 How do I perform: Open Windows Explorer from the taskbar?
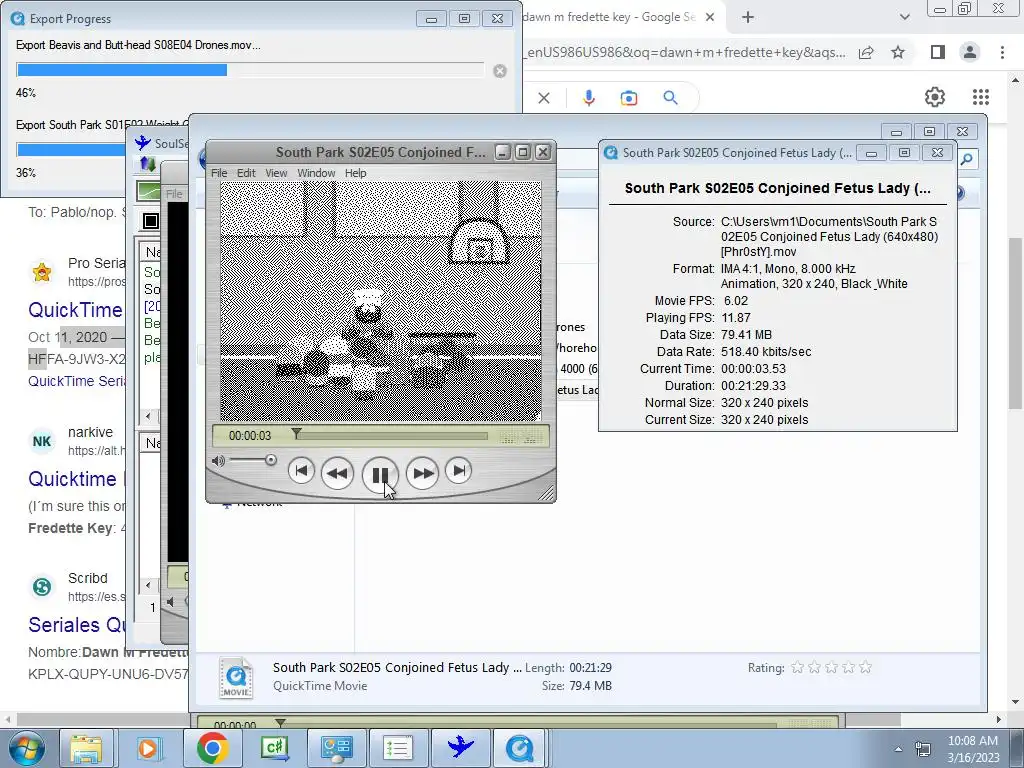tap(86, 748)
